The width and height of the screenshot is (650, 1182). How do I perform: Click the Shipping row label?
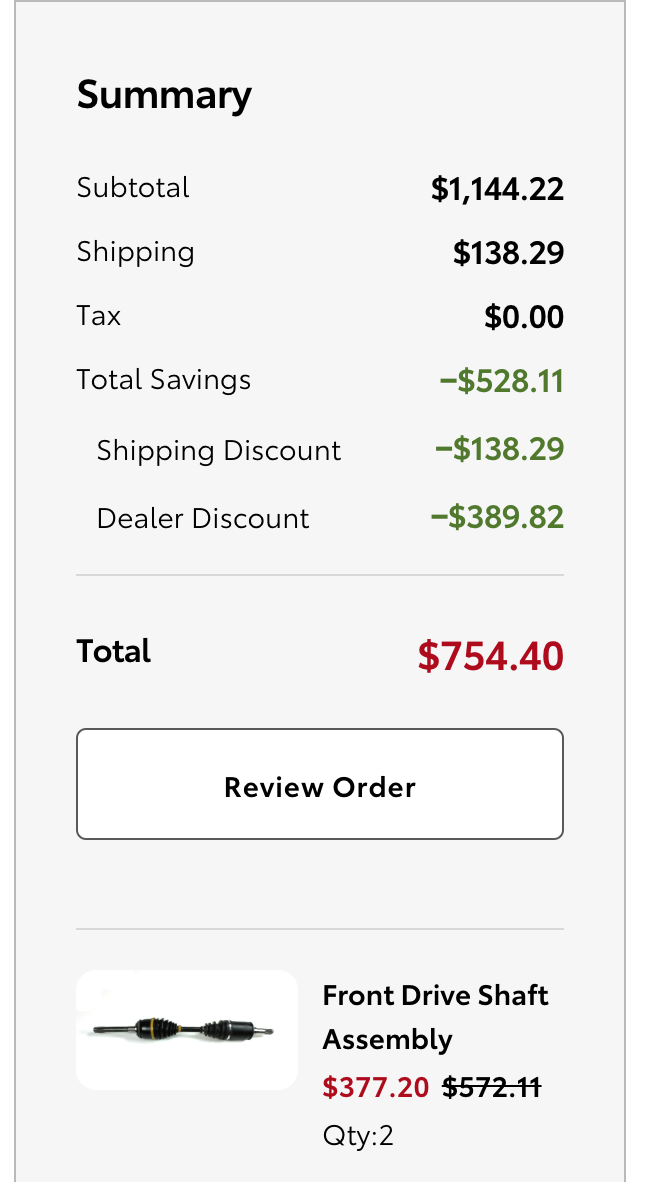coord(136,252)
